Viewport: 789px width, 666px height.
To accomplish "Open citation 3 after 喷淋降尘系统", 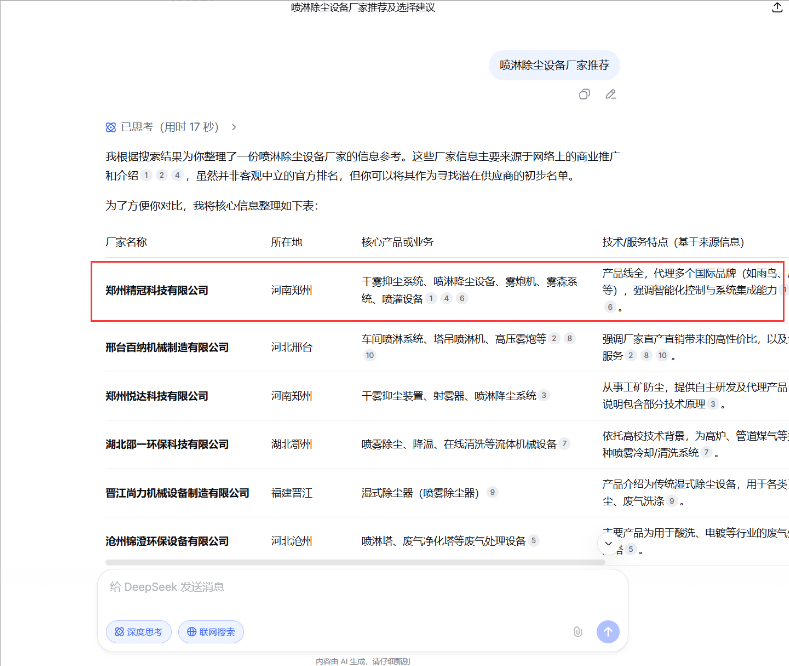I will tap(544, 395).
